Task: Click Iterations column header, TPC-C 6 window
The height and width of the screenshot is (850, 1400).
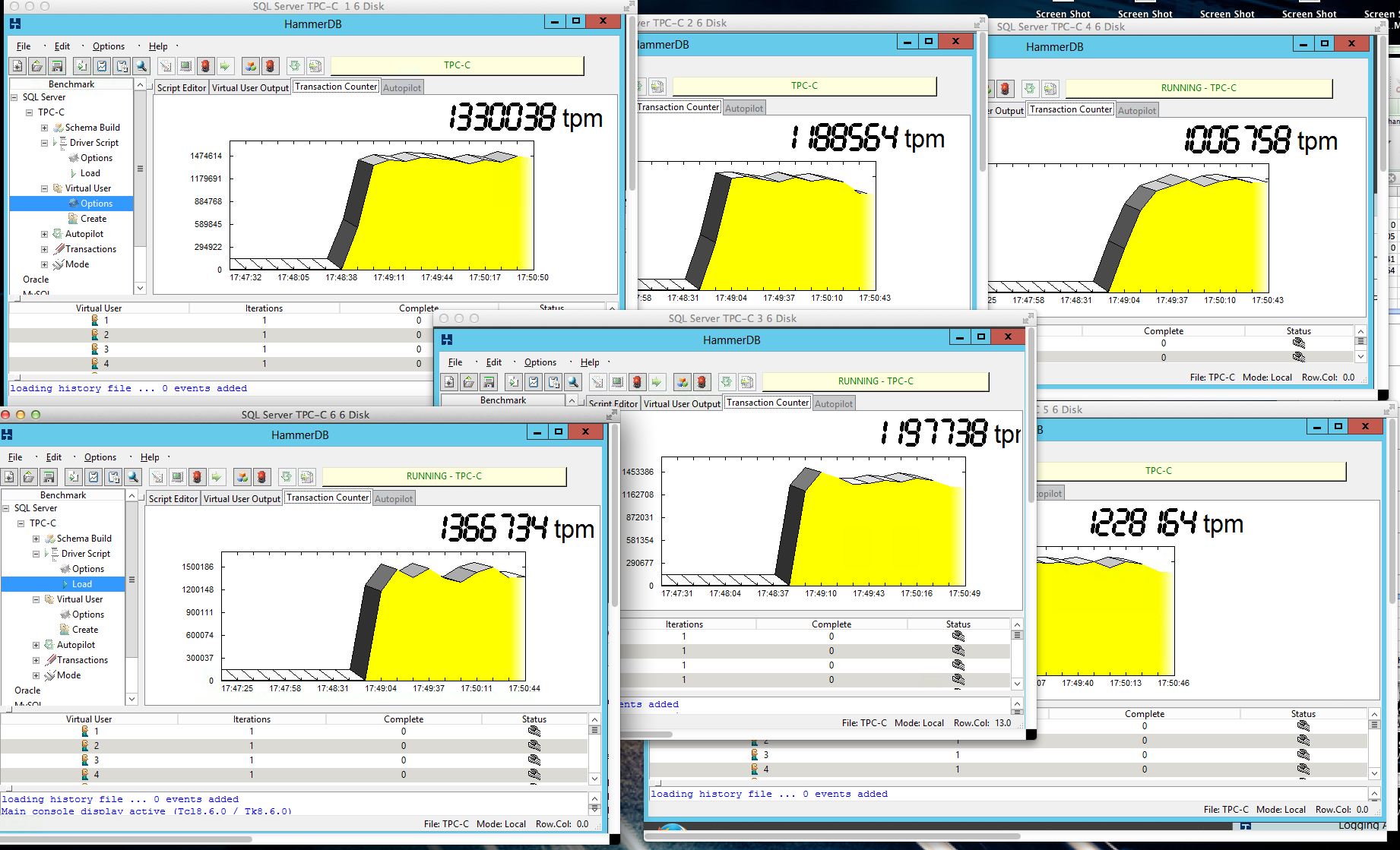Action: click(x=252, y=719)
